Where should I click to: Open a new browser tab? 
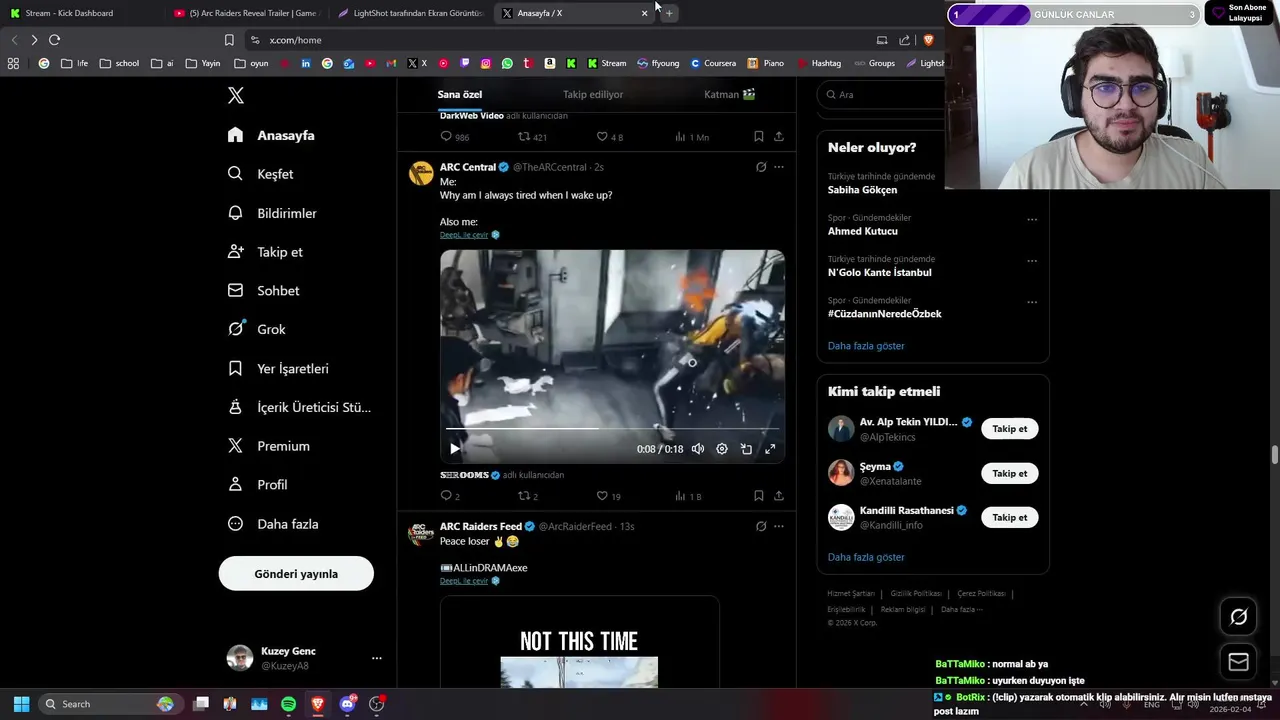tap(669, 13)
